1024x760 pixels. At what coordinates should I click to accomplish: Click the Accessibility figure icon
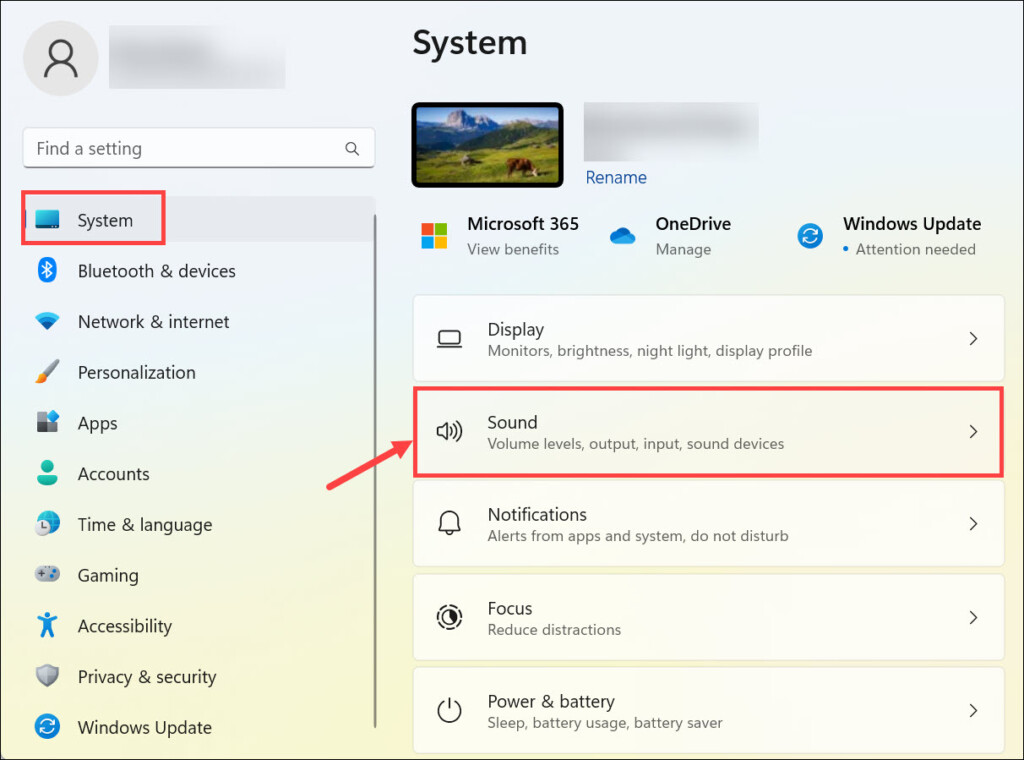[47, 626]
